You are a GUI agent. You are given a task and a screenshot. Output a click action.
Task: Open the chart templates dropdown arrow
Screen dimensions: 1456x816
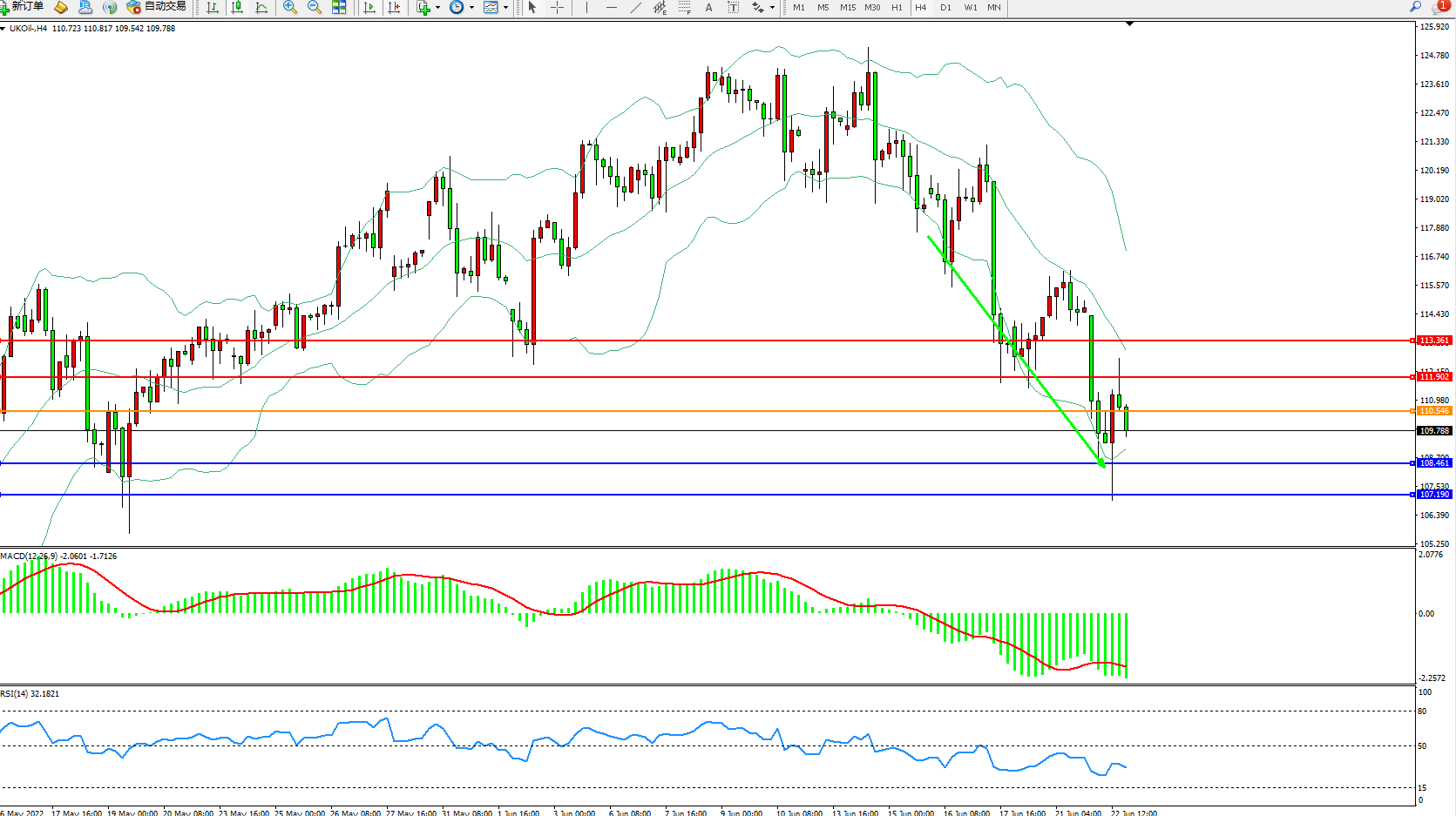[505, 7]
